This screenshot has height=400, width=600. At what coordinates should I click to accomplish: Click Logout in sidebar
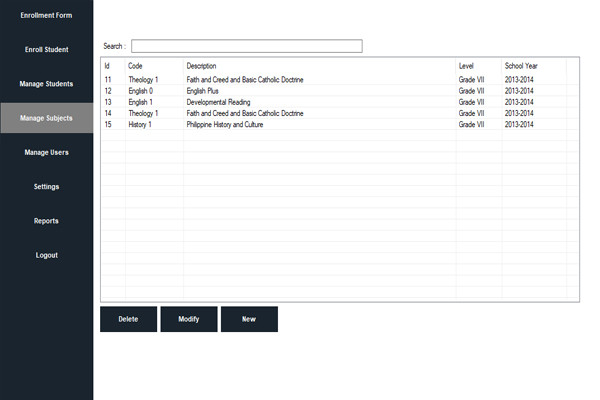click(x=46, y=255)
